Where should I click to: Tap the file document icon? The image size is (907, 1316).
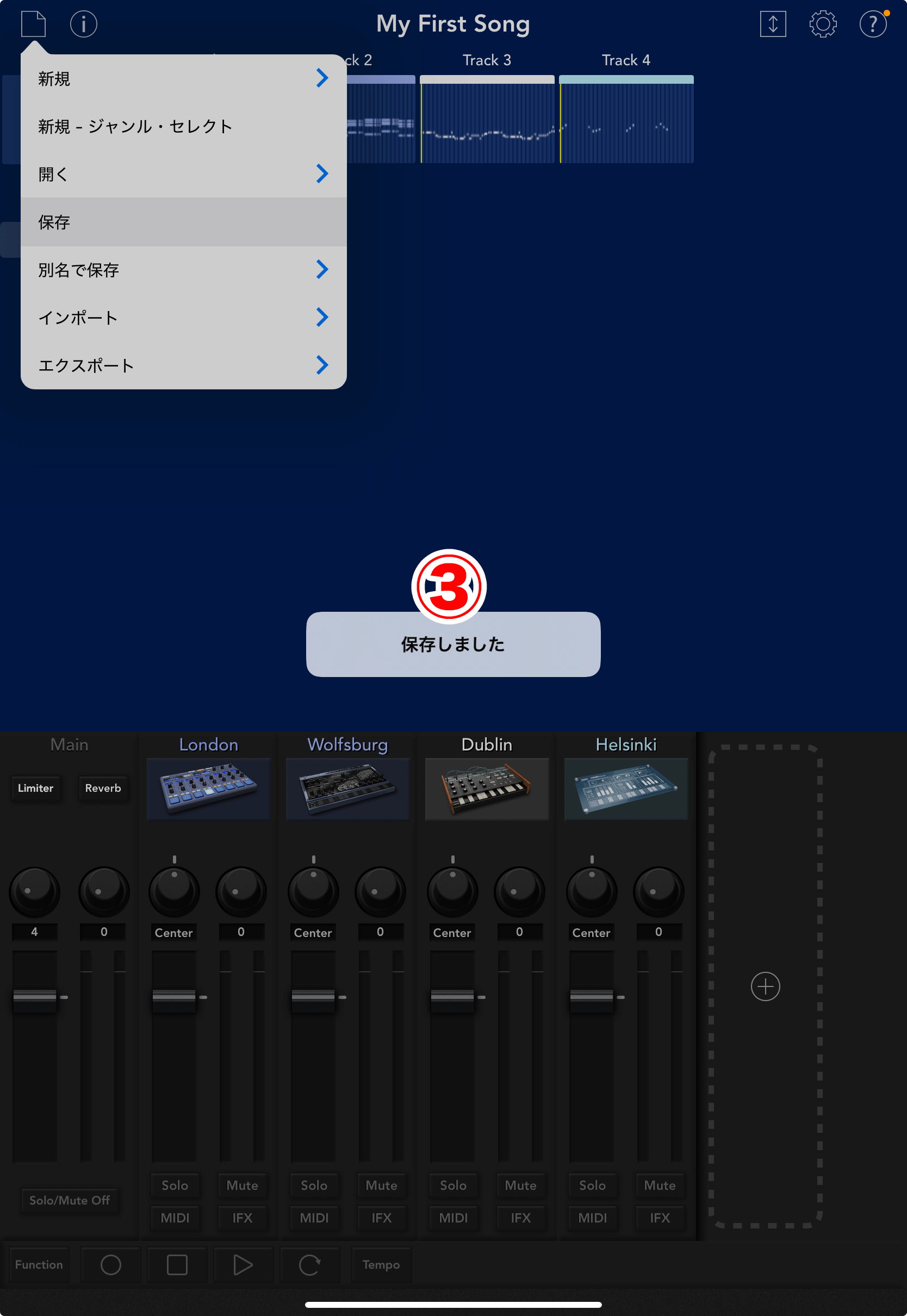click(33, 24)
